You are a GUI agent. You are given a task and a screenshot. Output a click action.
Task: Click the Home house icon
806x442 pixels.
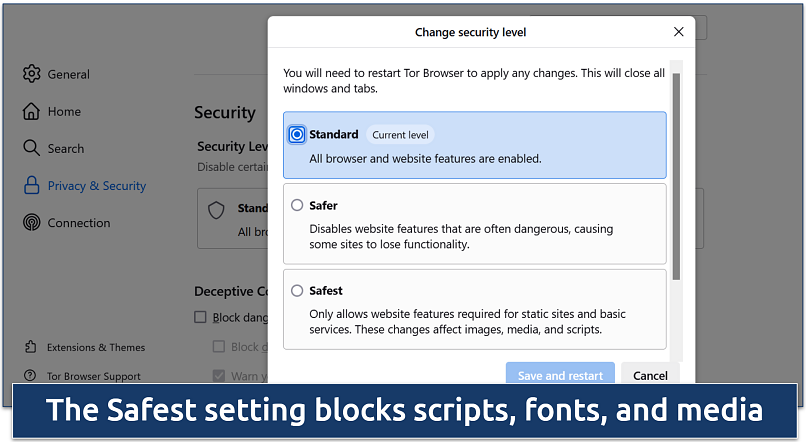pos(31,111)
